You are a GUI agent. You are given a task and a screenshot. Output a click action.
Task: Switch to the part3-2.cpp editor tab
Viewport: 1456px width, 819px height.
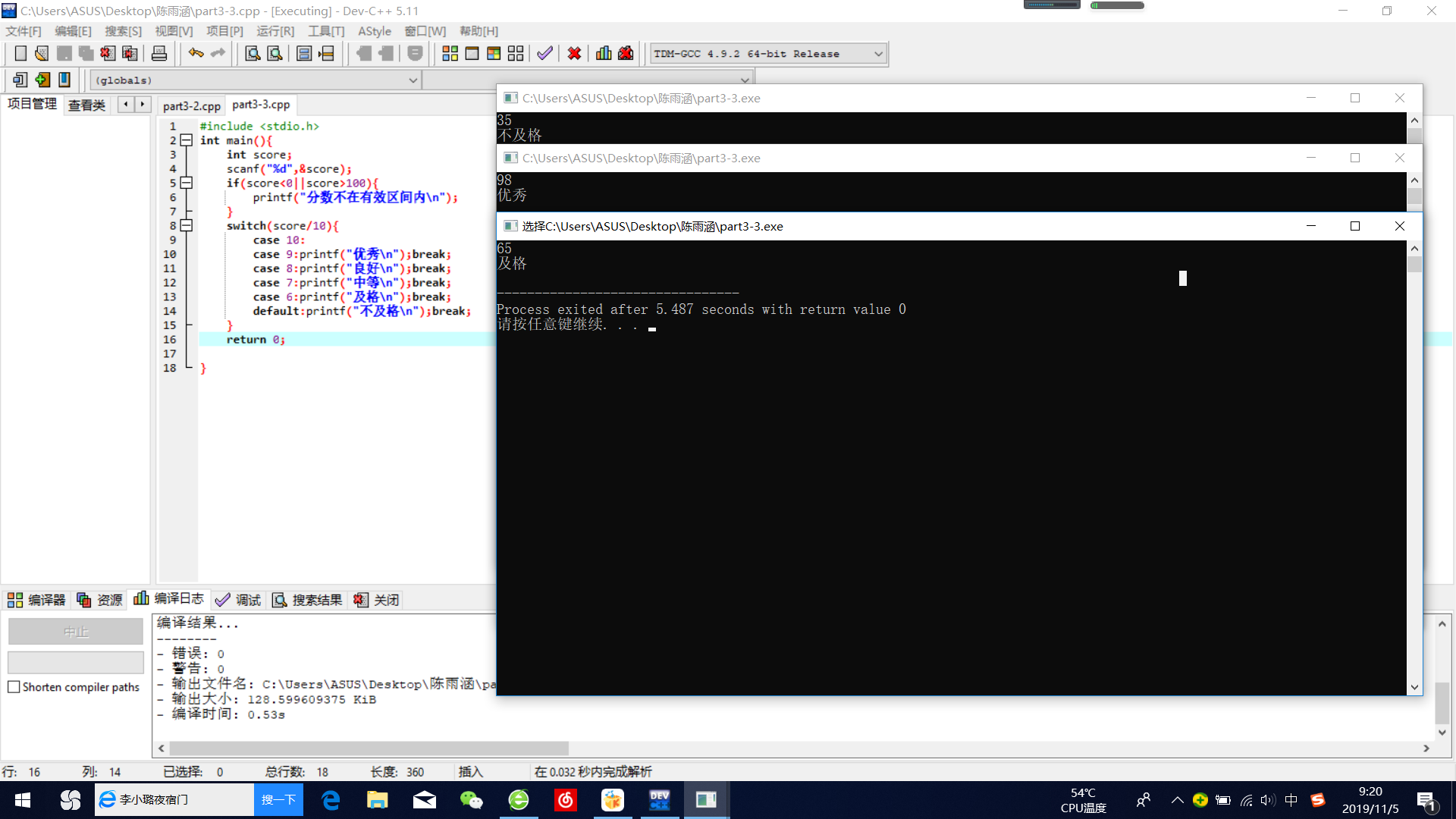[x=191, y=105]
